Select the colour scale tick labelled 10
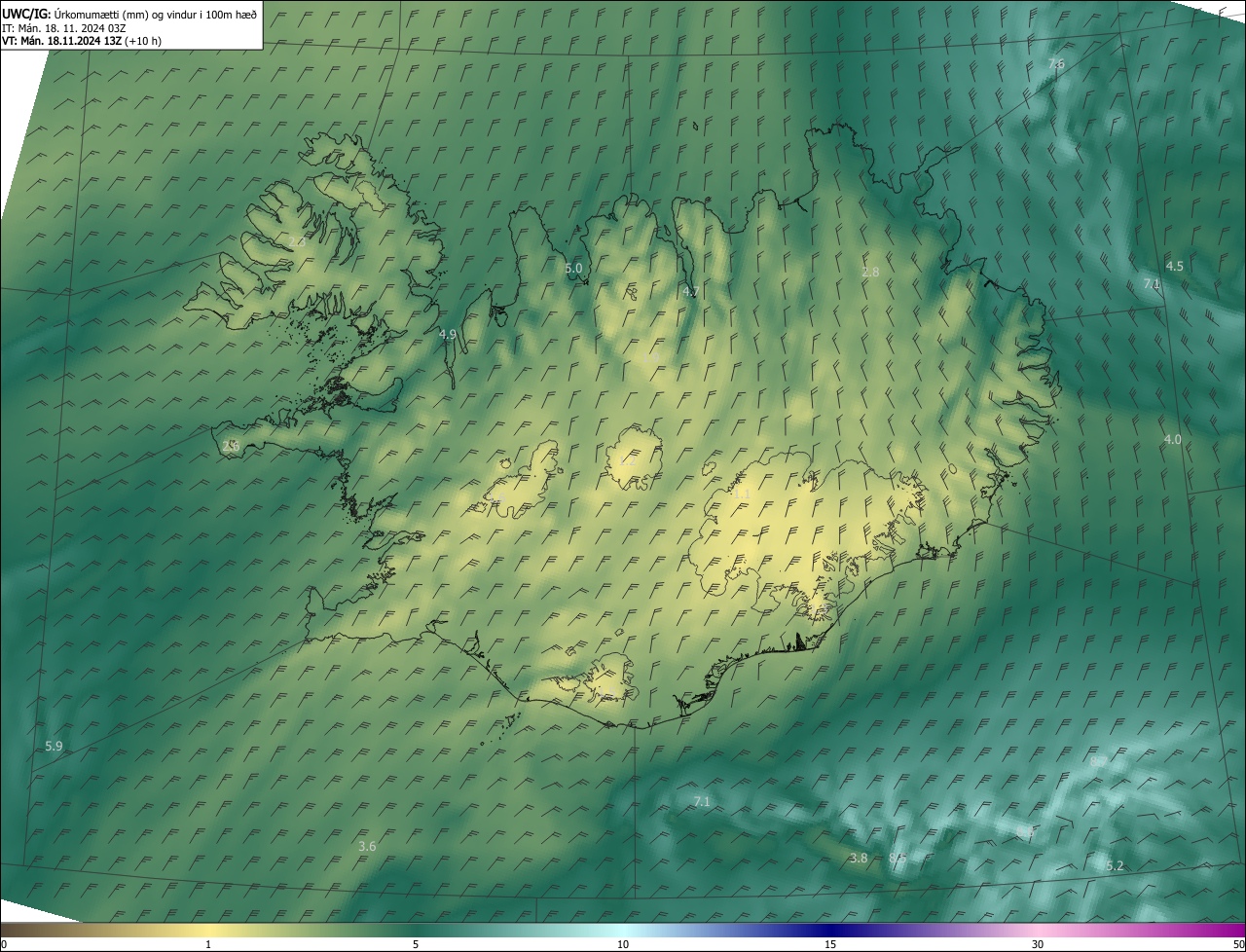 623,944
